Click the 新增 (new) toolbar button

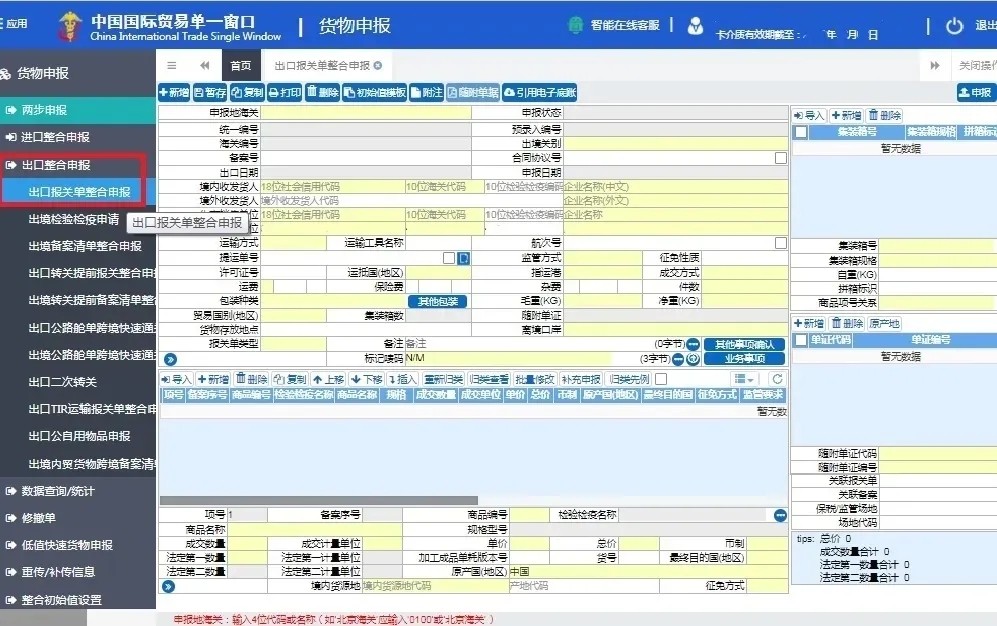174,93
